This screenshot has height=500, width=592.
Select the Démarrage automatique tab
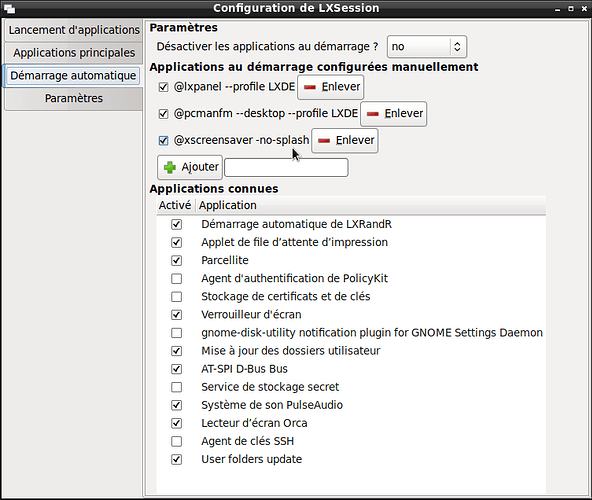pyautogui.click(x=73, y=76)
